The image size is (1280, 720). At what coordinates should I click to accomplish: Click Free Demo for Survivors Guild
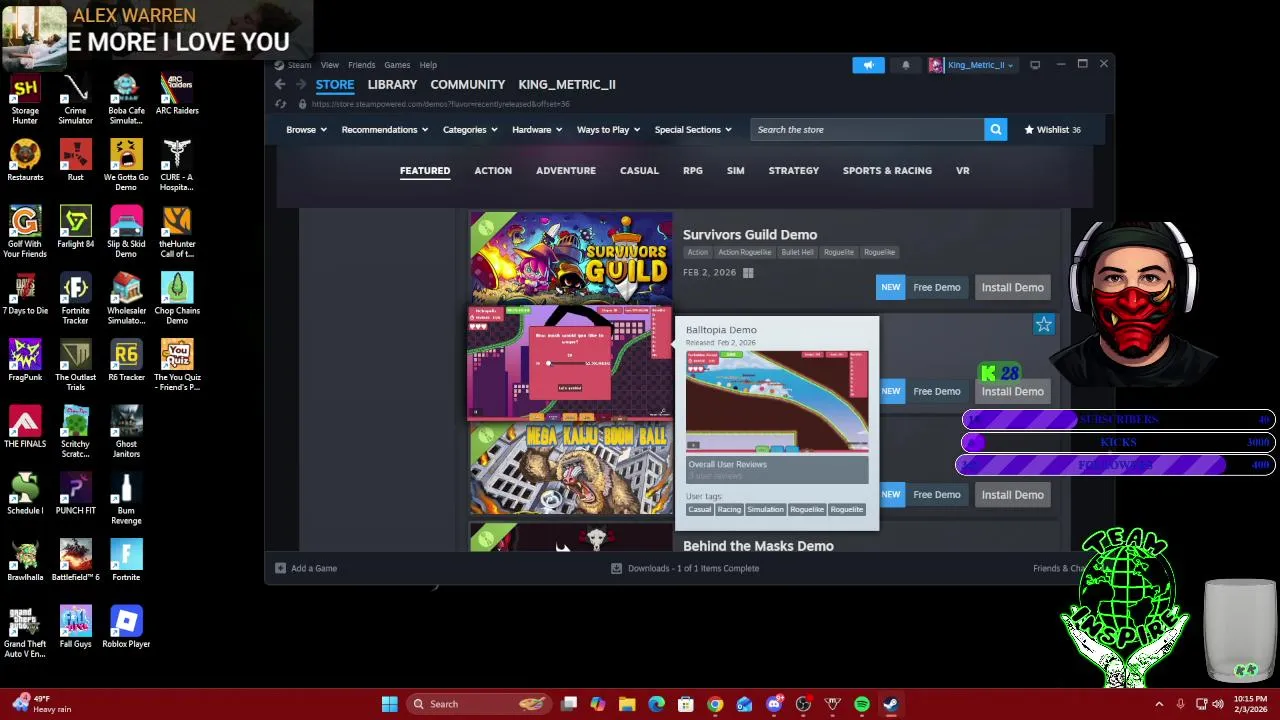tap(936, 288)
